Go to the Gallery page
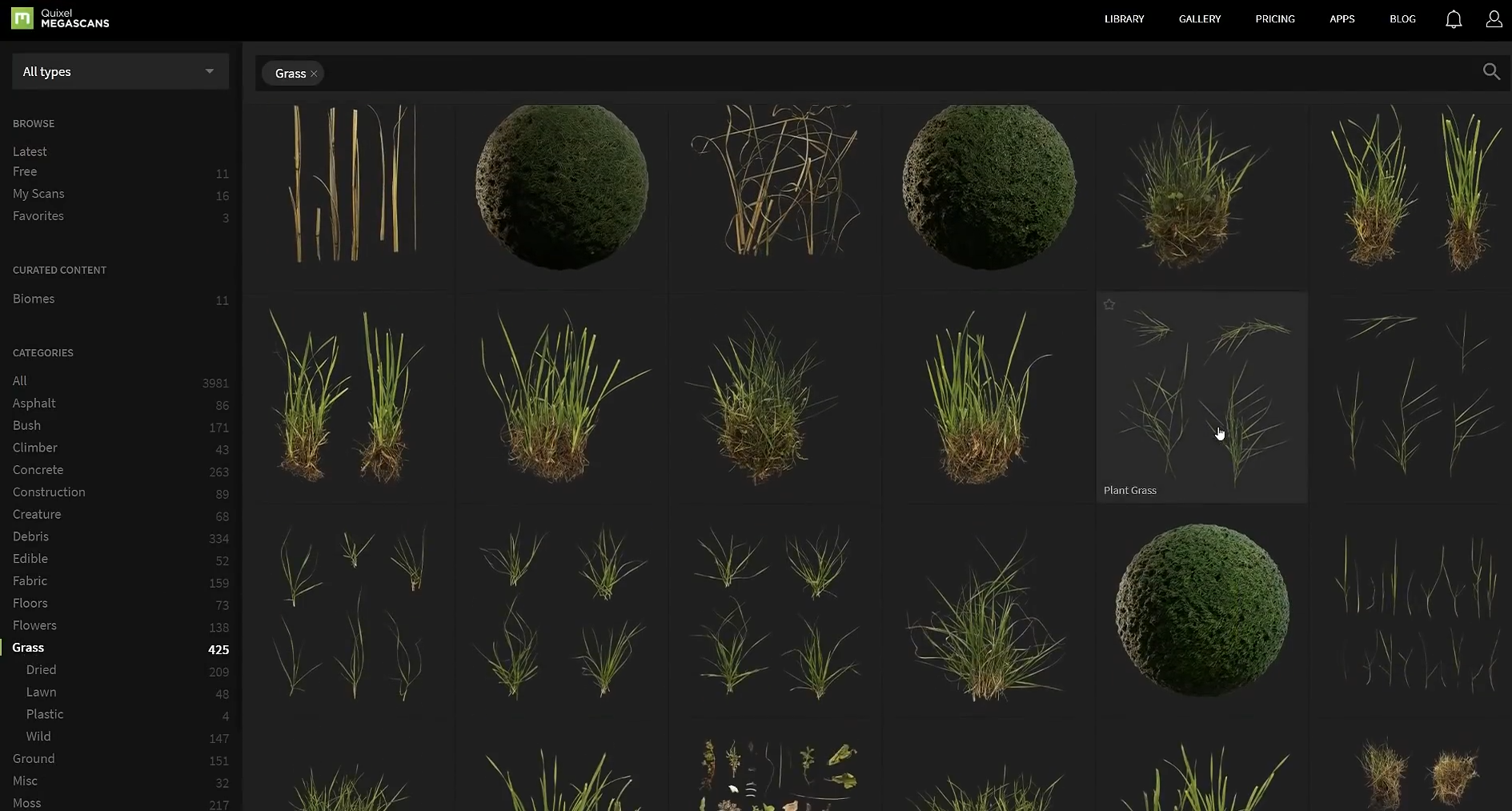Screen dimensions: 1512x811 (1199, 19)
